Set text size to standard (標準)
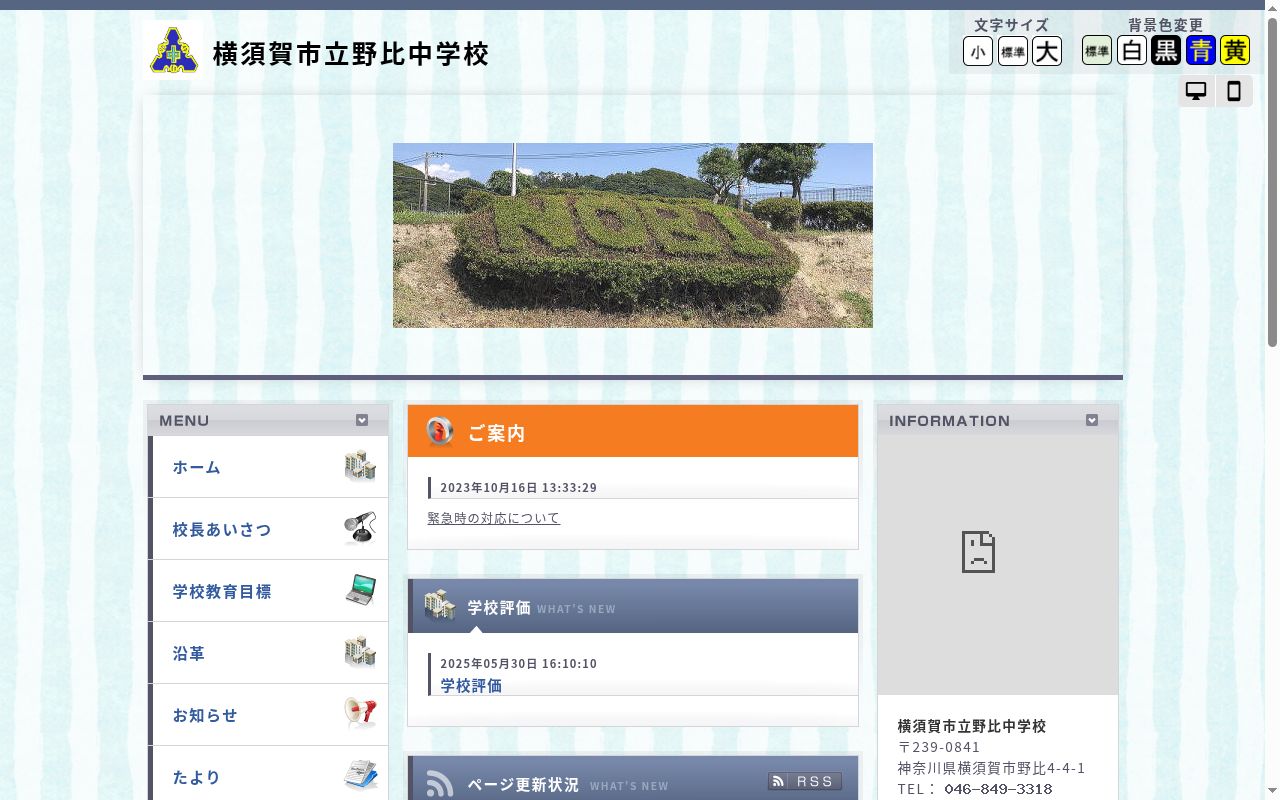The width and height of the screenshot is (1280, 800). pyautogui.click(x=1013, y=51)
